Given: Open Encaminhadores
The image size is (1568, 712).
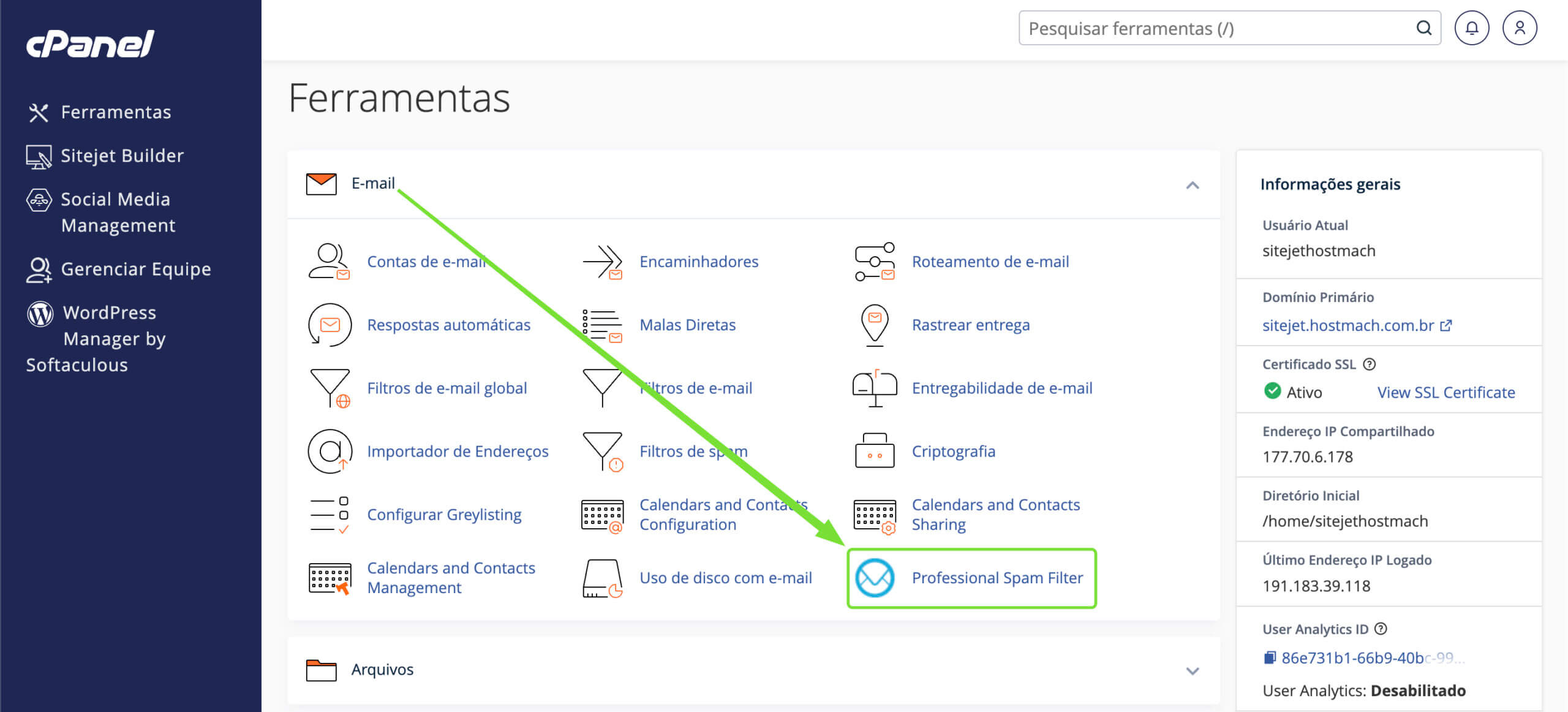Looking at the screenshot, I should tap(699, 262).
